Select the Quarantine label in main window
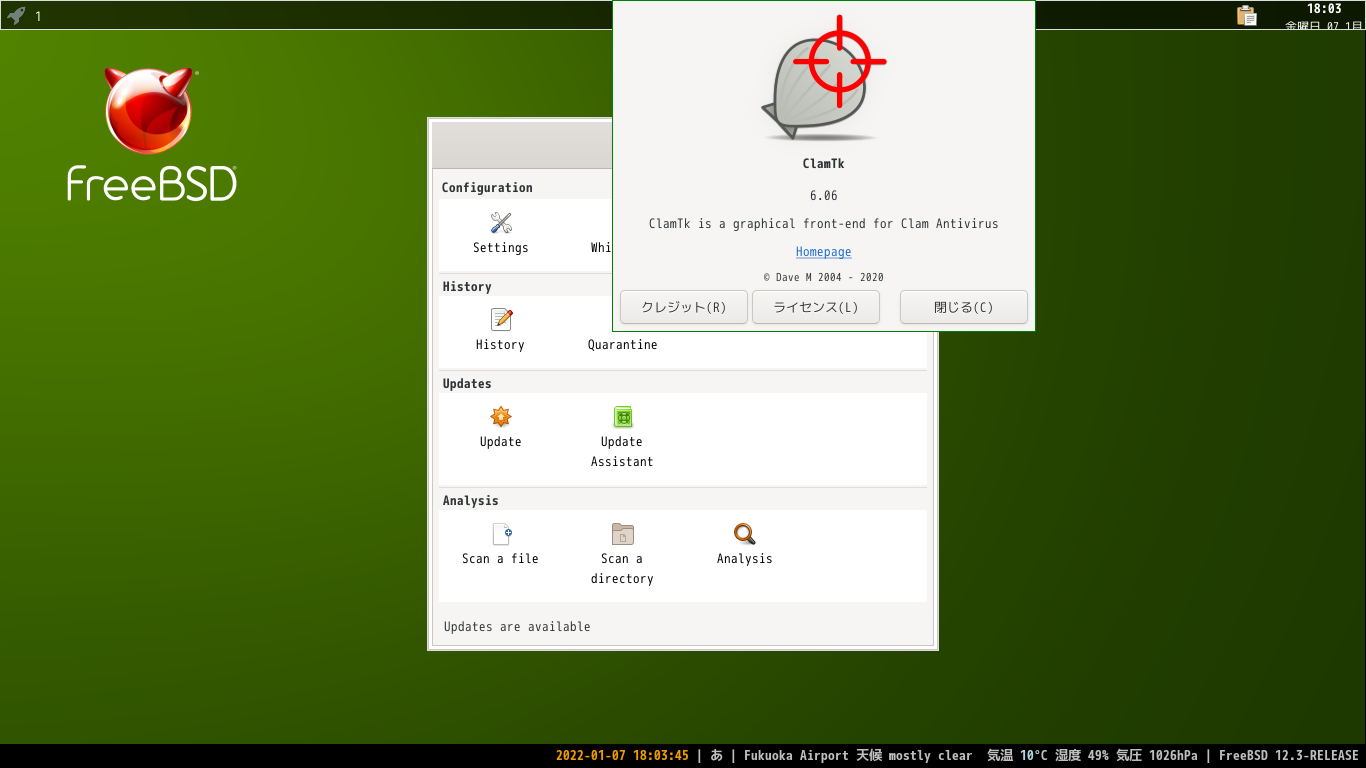Image resolution: width=1366 pixels, height=768 pixels. point(622,345)
